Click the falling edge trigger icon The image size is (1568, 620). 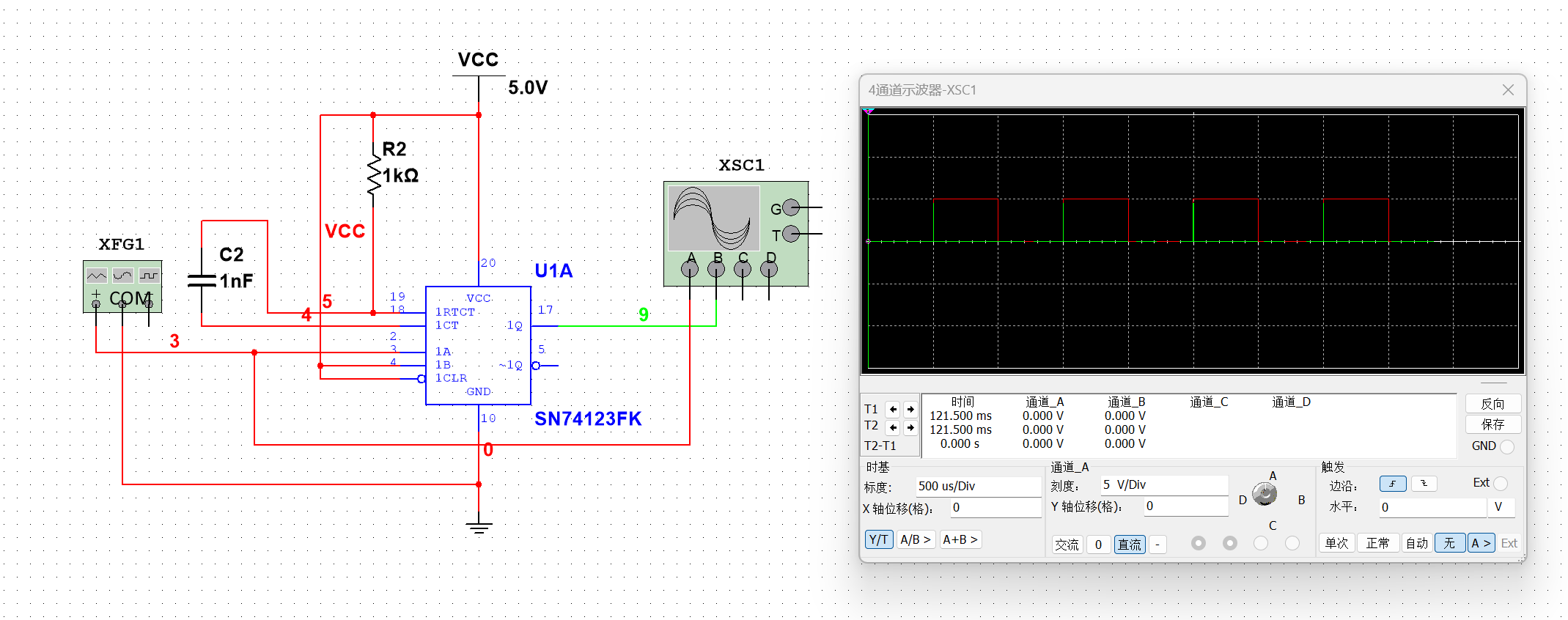click(x=1424, y=484)
